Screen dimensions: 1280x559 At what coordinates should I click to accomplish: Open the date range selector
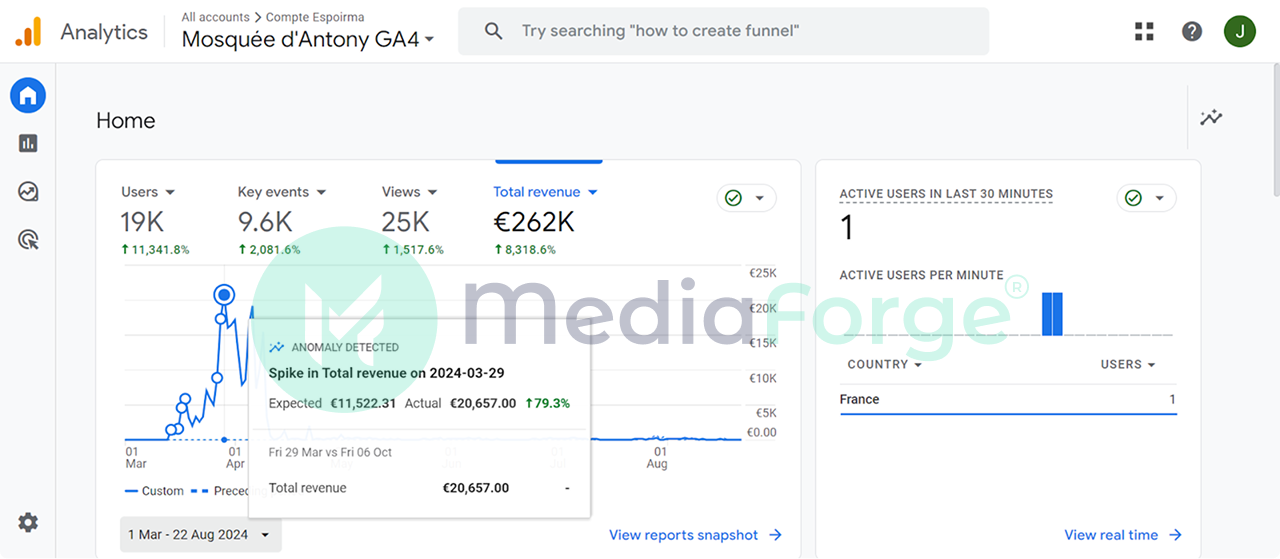[x=200, y=535]
